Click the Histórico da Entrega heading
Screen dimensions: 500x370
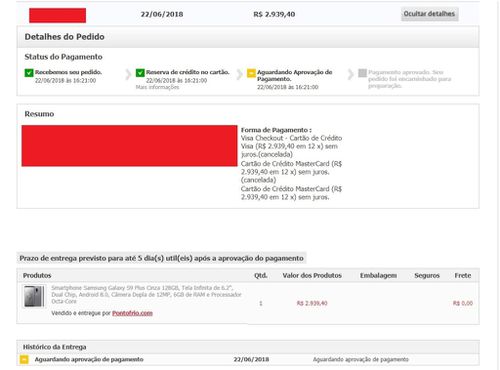pyautogui.click(x=54, y=347)
